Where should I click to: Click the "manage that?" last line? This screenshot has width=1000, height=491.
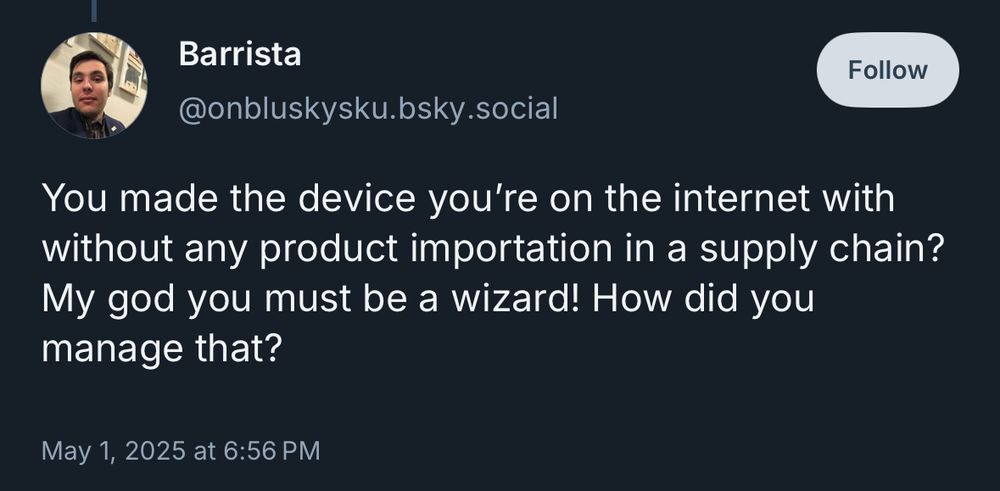pos(161,349)
